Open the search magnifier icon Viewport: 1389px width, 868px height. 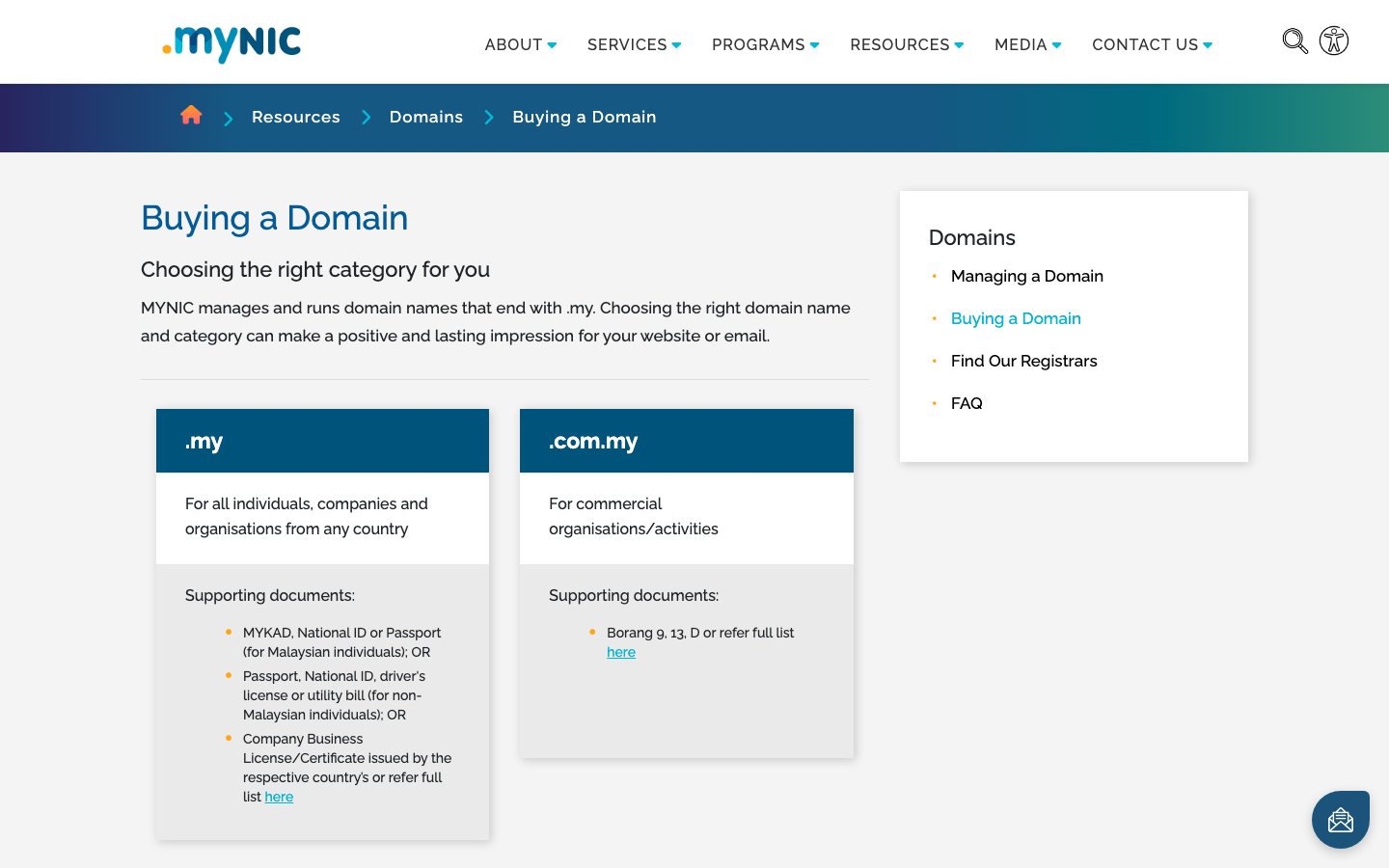[1294, 41]
